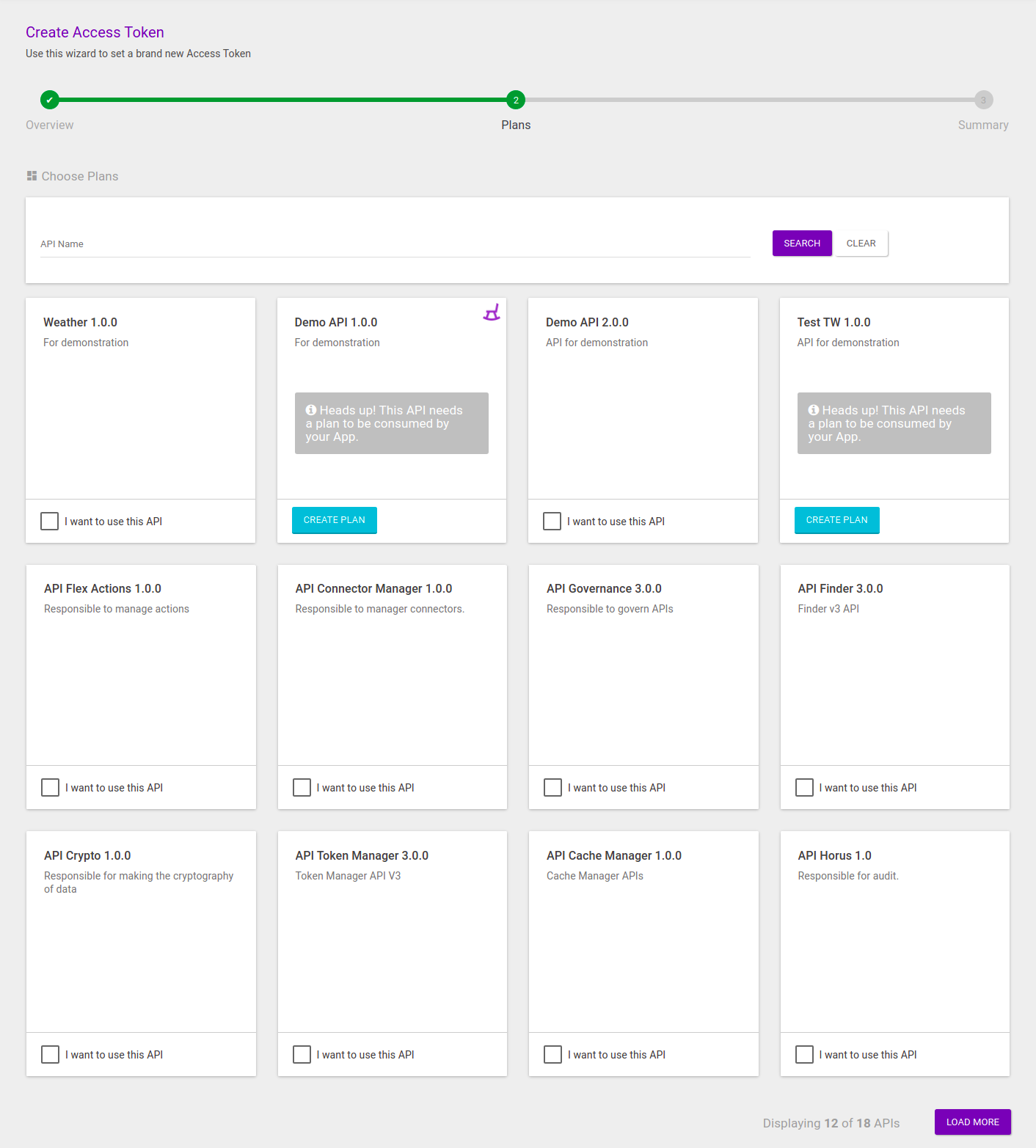1036x1148 pixels.
Task: Click CREATE PLAN for Demo API 1.0.0
Action: click(334, 520)
